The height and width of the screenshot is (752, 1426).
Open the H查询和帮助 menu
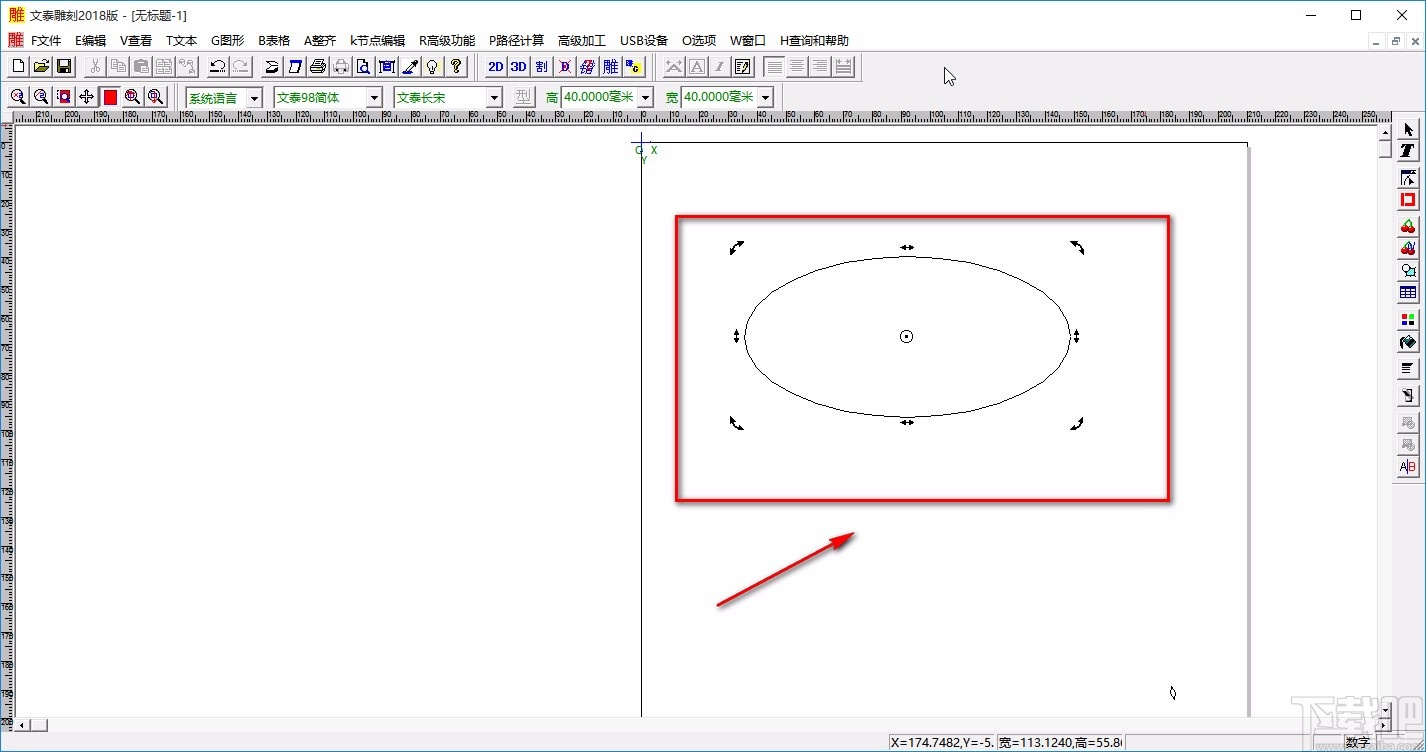[814, 41]
